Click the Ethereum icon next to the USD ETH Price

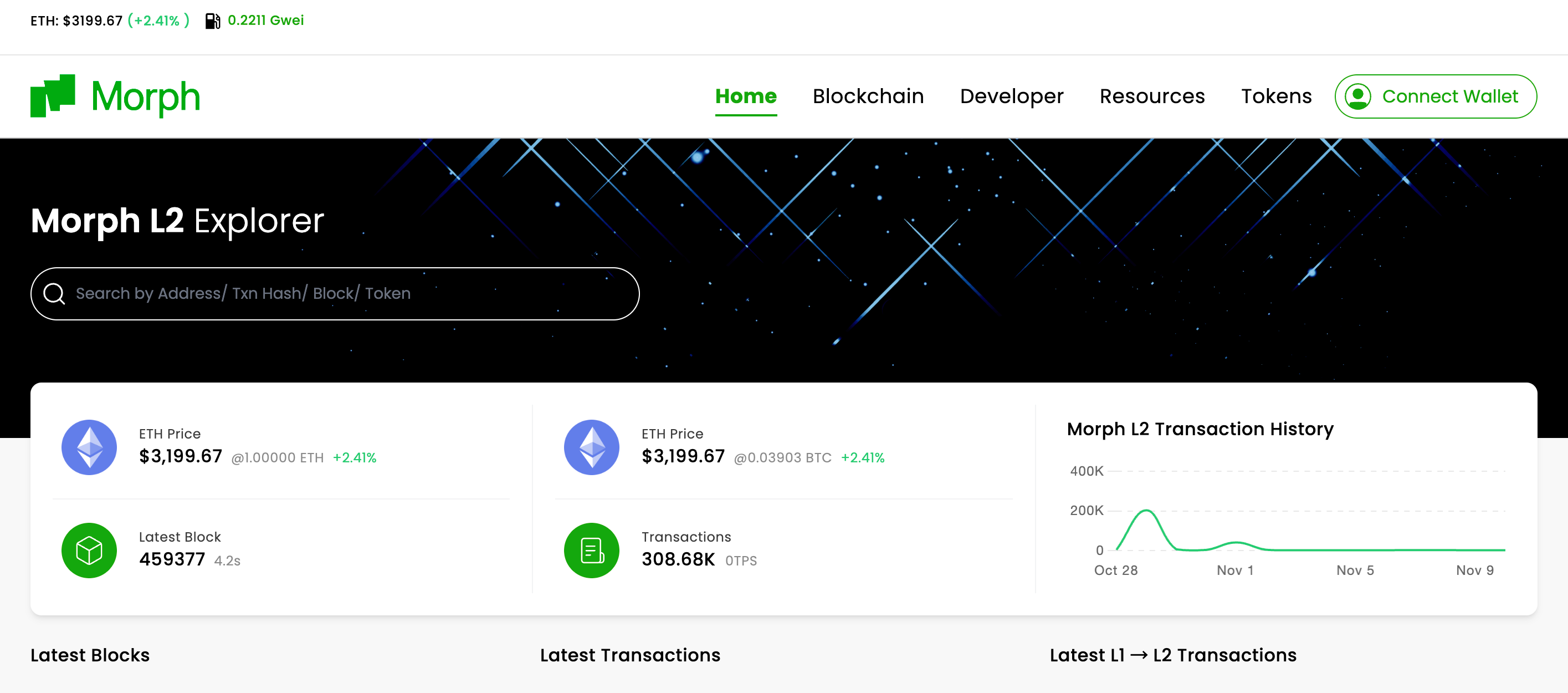(x=89, y=446)
